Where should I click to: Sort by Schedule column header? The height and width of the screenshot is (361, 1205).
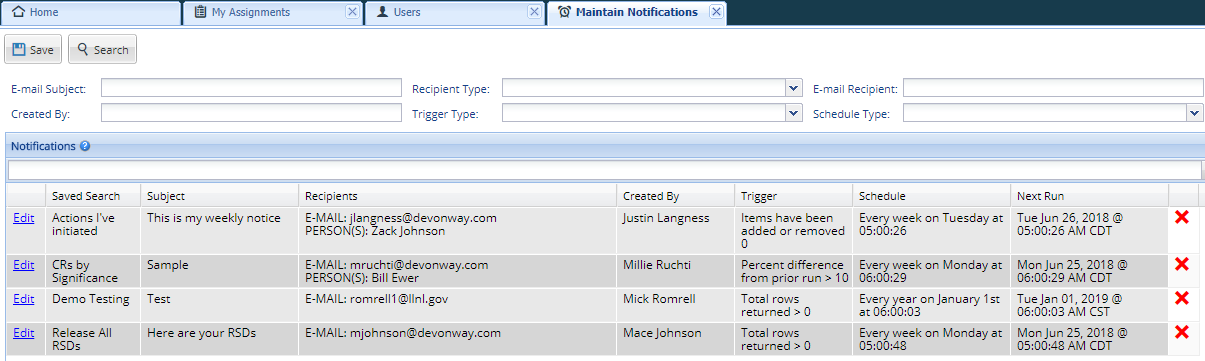(x=931, y=196)
